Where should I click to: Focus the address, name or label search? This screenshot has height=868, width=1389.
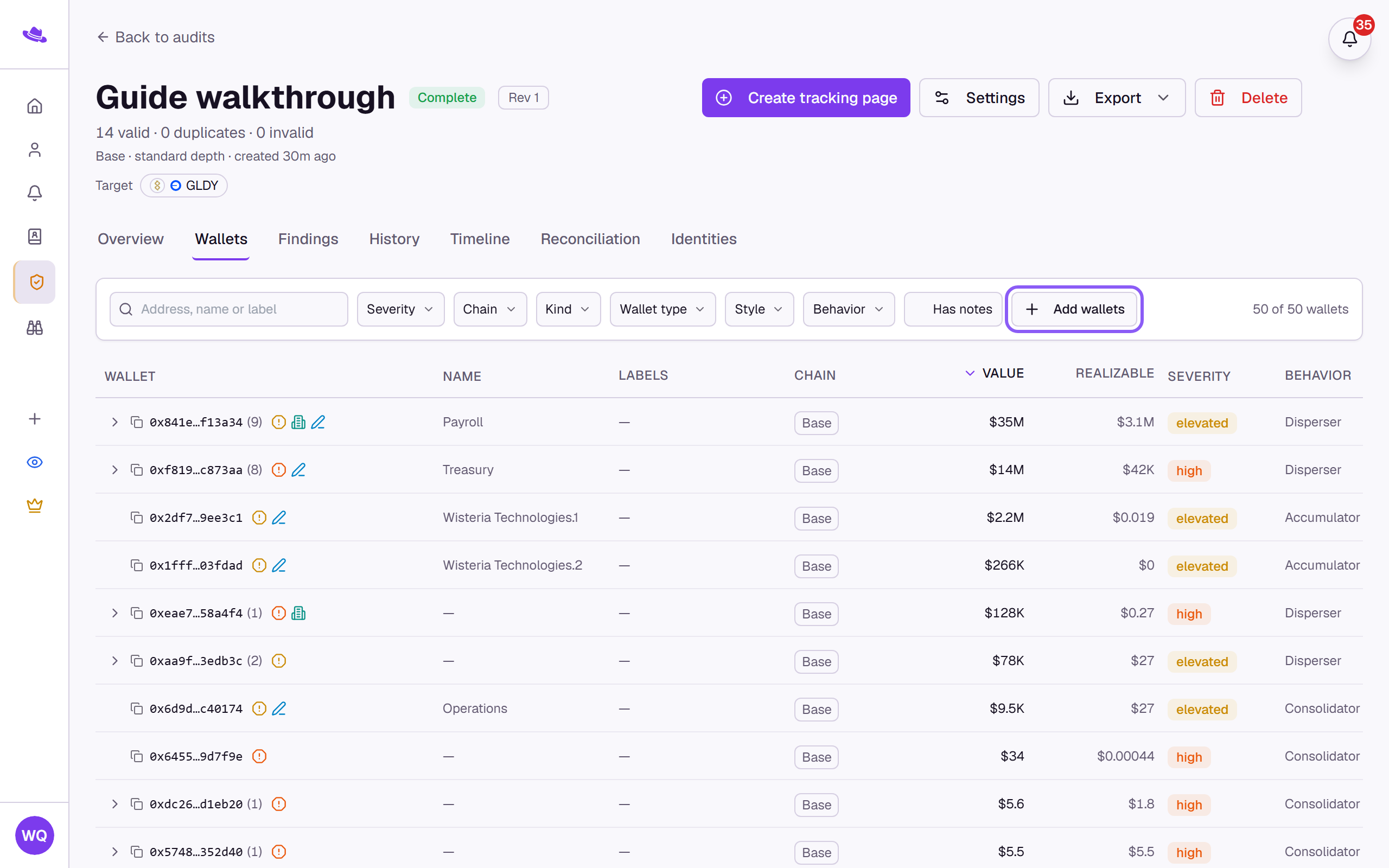[228, 309]
